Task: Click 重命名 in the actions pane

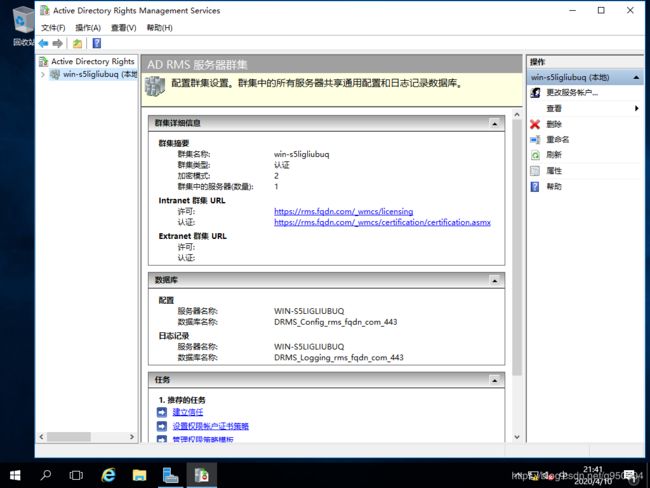Action: (x=558, y=139)
